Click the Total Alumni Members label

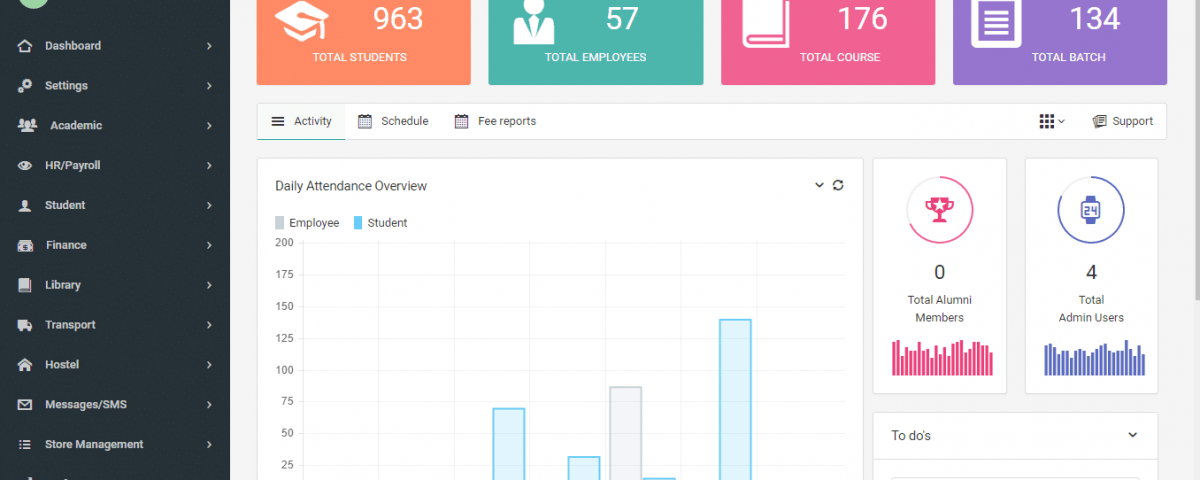[939, 308]
